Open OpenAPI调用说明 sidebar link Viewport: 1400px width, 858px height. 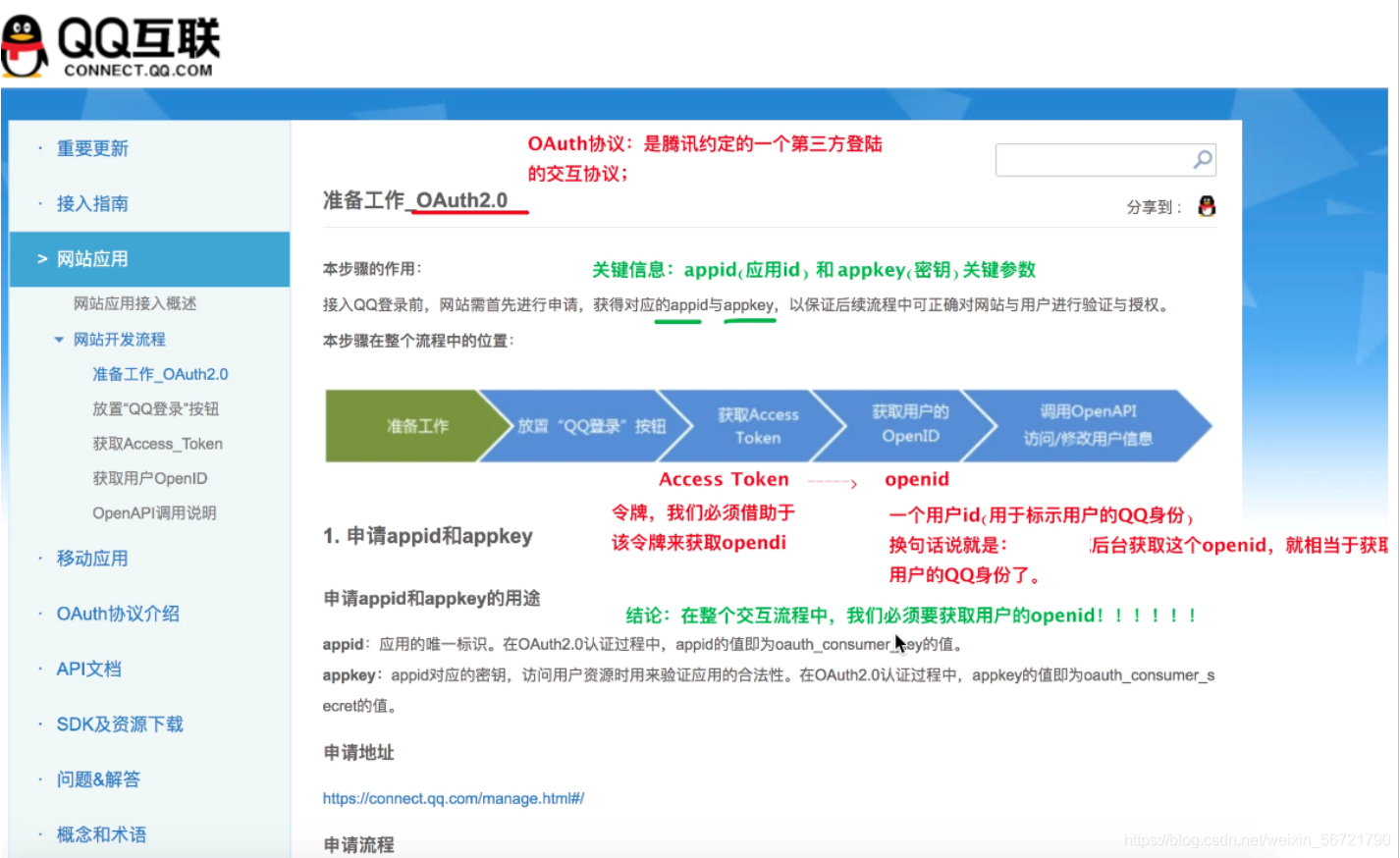pyautogui.click(x=154, y=512)
